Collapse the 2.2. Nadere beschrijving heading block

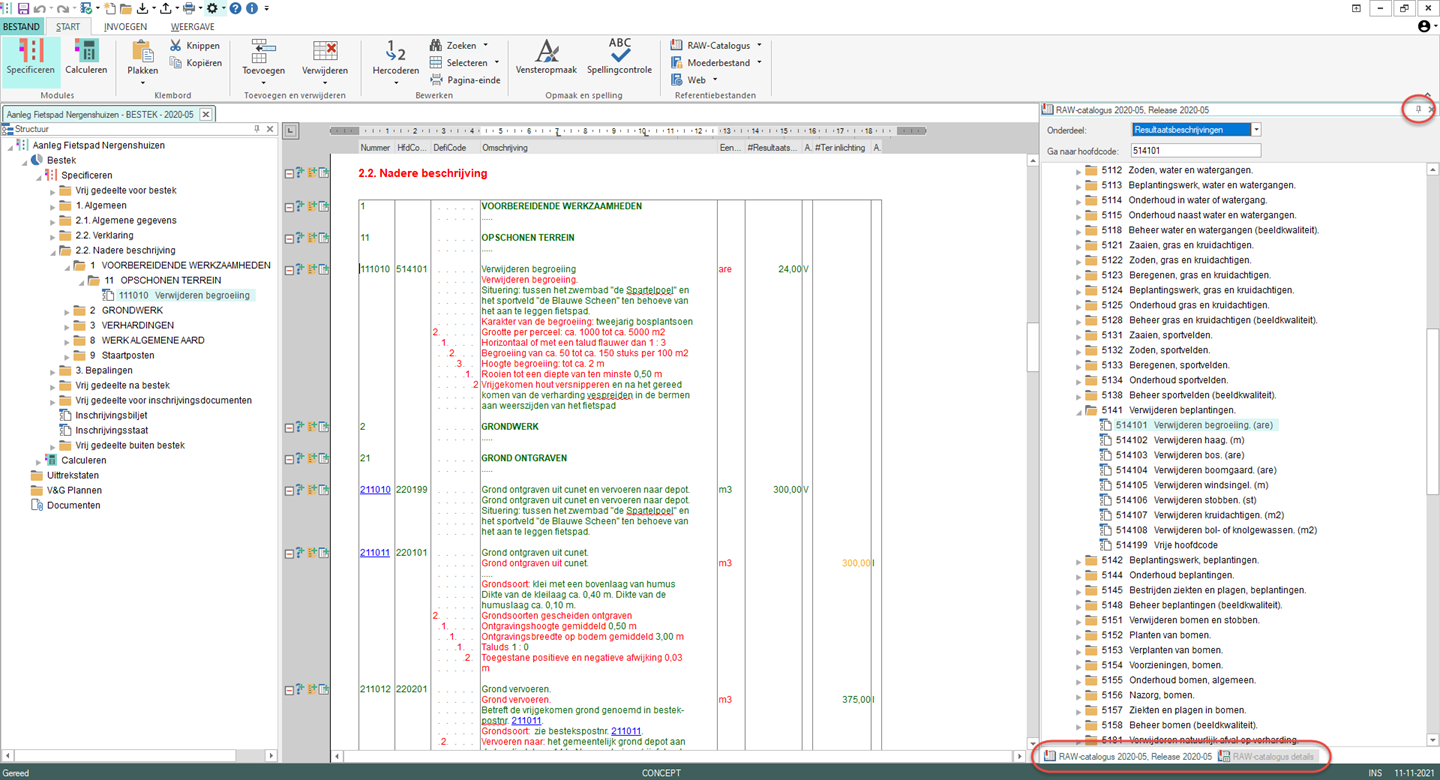point(289,174)
